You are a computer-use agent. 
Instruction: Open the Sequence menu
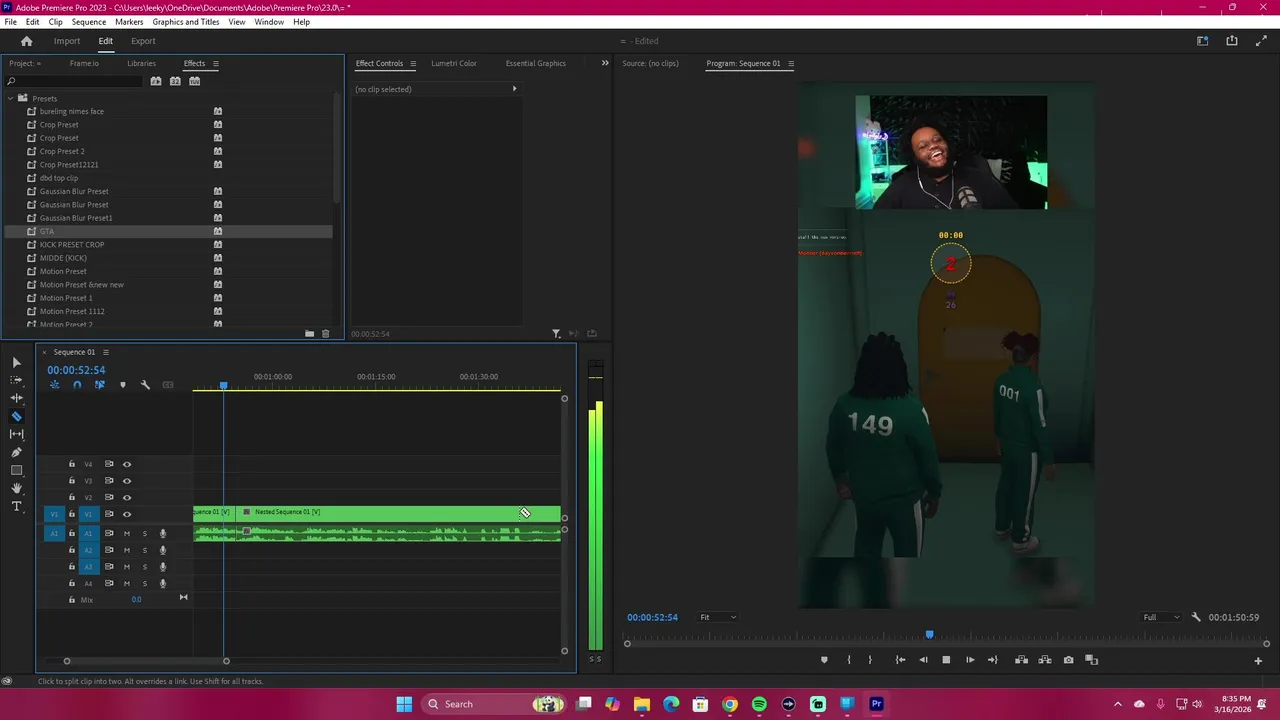click(88, 22)
